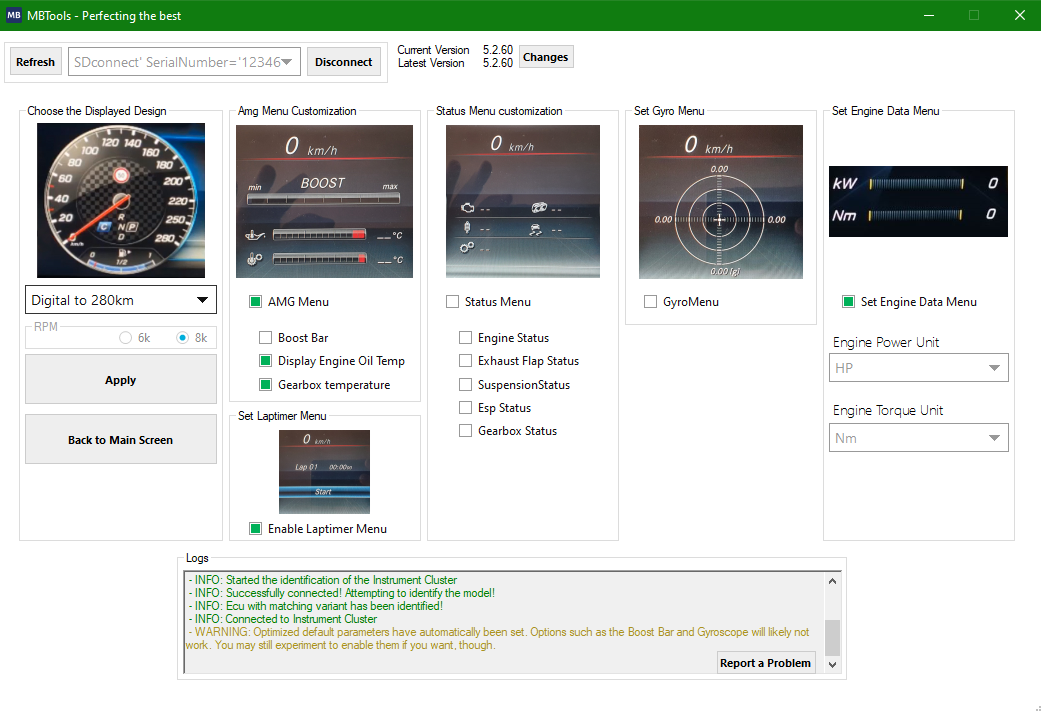Screen dimensions: 1041x711
Task: Open the SDconnect serial number dropdown
Action: pos(184,62)
